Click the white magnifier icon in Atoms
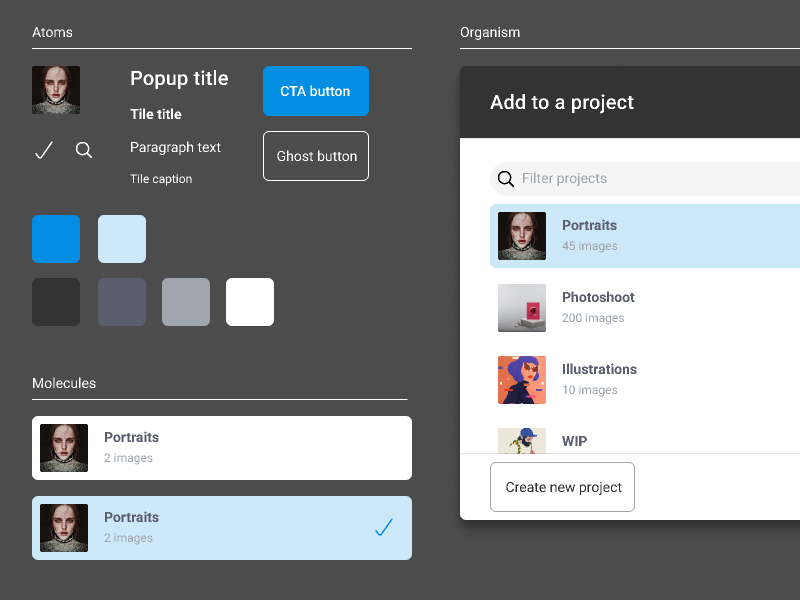This screenshot has width=800, height=600. point(84,150)
